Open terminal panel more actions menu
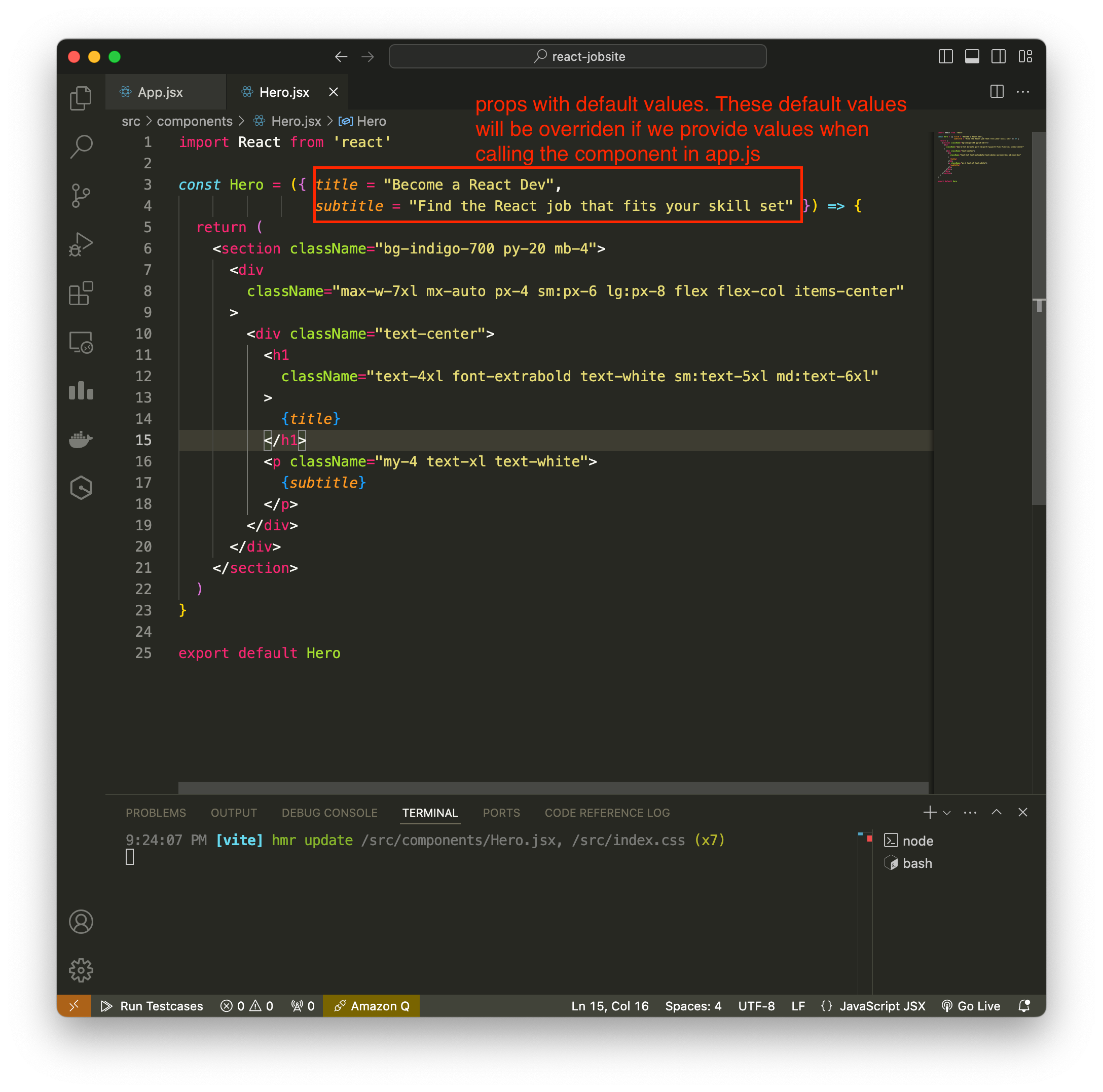This screenshot has width=1103, height=1092. [970, 812]
